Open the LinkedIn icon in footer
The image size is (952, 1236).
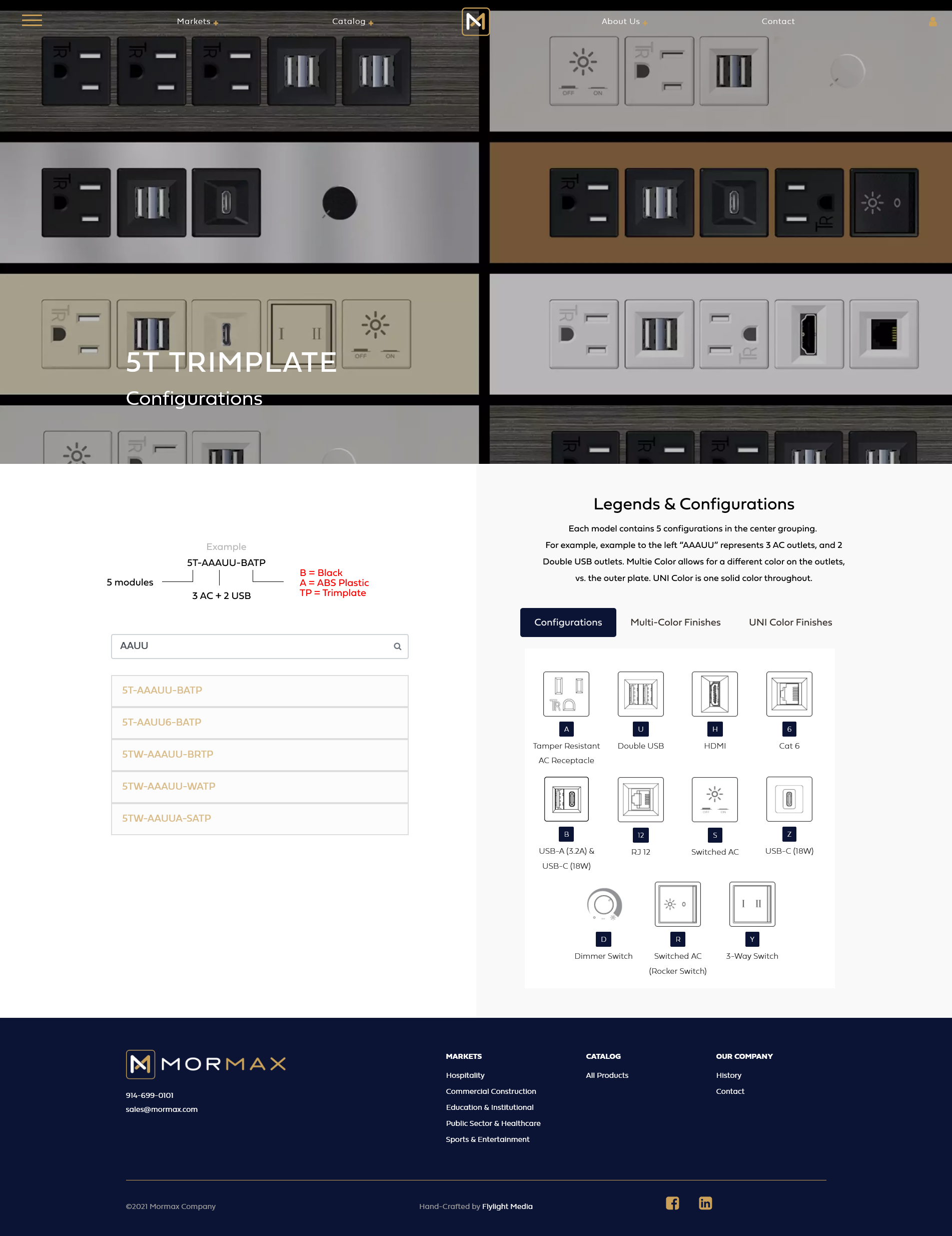(705, 1203)
